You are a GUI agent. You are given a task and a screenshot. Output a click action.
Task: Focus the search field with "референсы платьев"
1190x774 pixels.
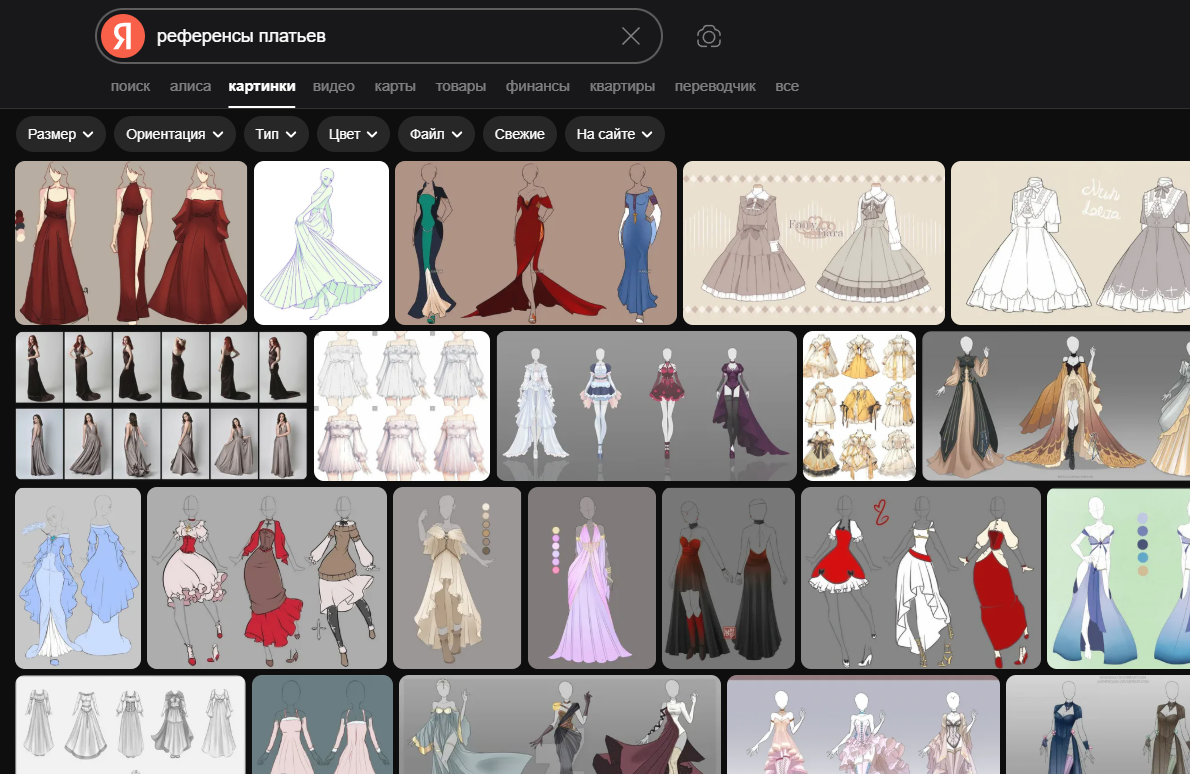pyautogui.click(x=380, y=37)
